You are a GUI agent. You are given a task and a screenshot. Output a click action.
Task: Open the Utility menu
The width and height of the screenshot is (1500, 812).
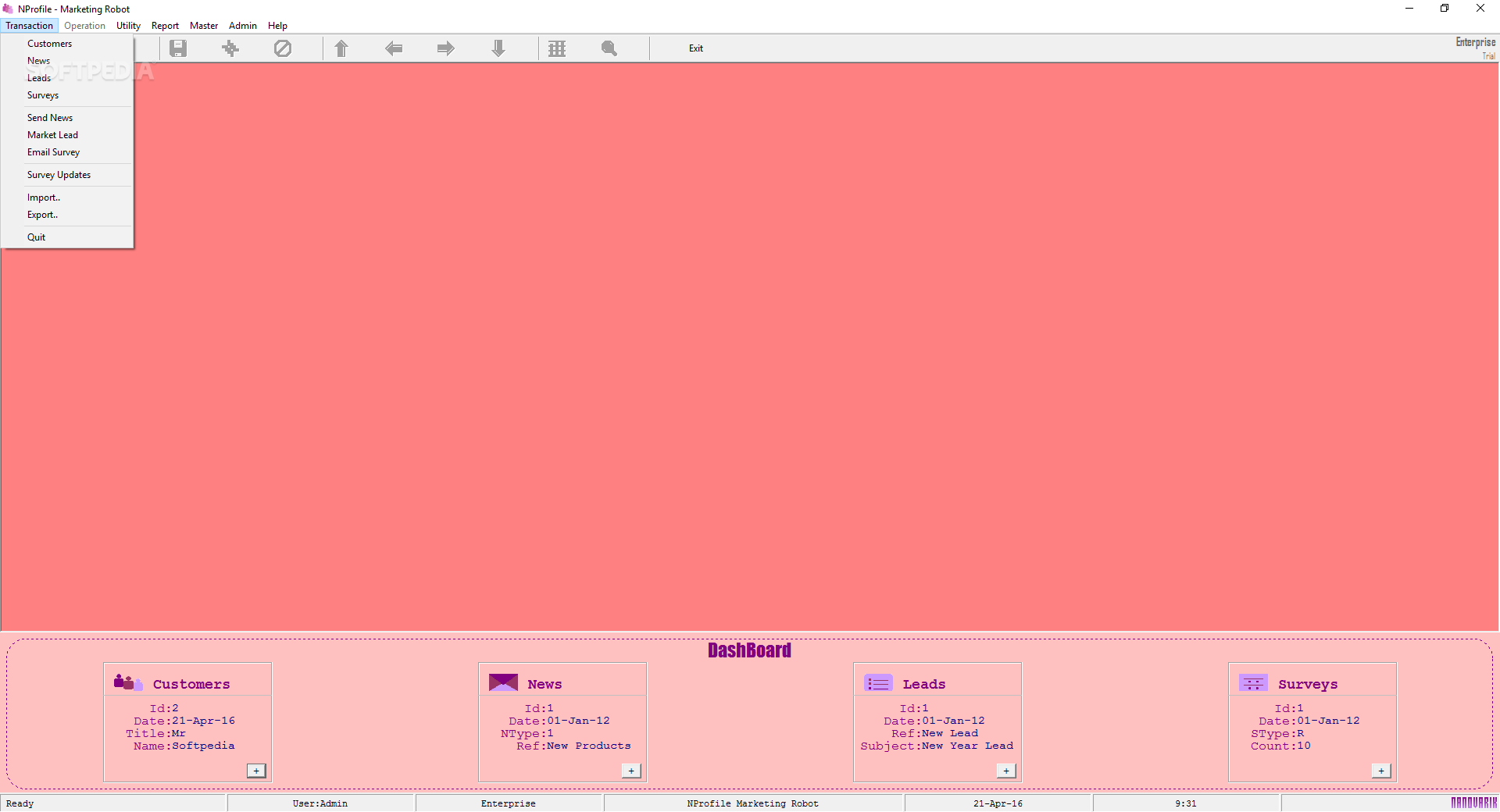(x=128, y=26)
